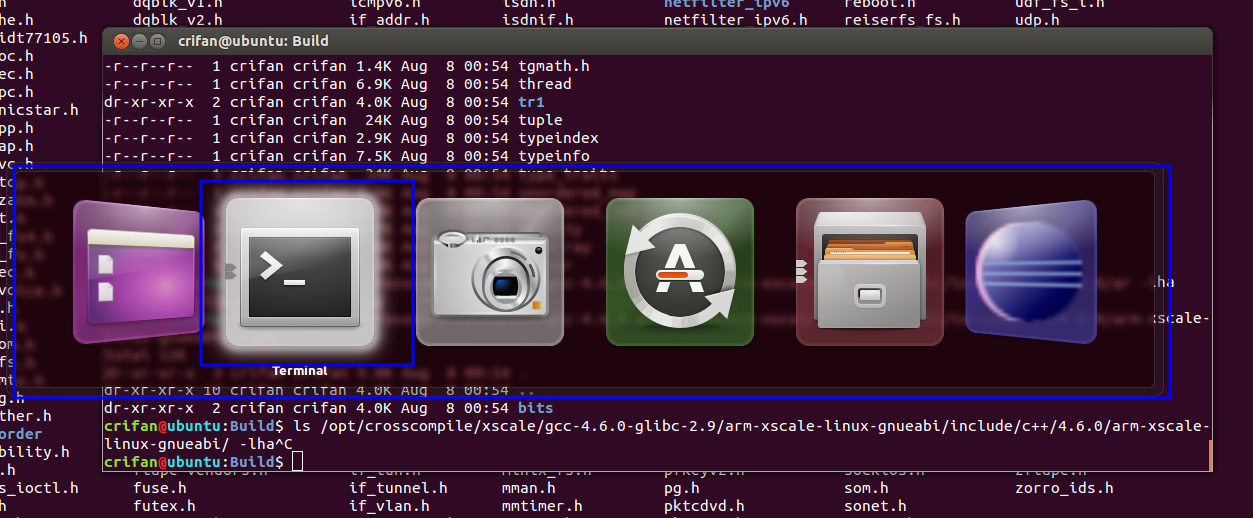This screenshot has height=518, width=1253.
Task: Click fuse.h in the background terminal
Action: coord(160,488)
